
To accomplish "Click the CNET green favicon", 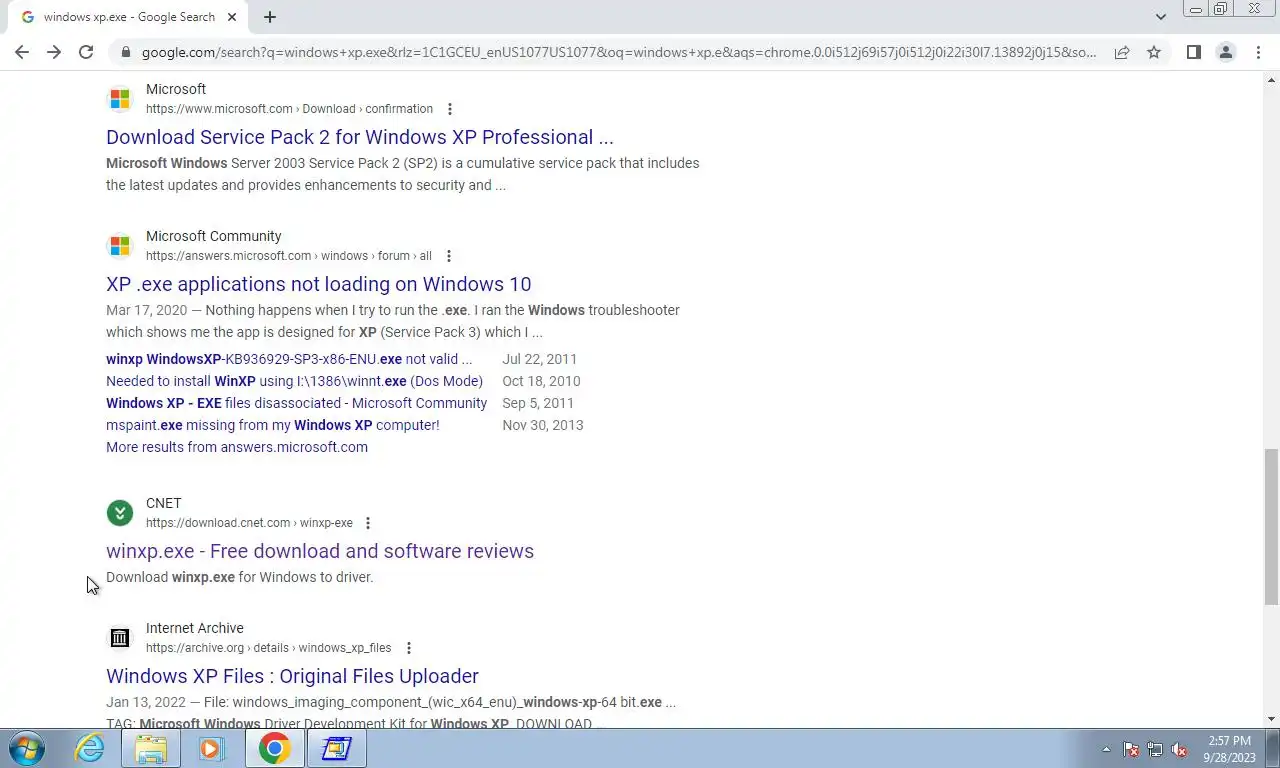I will (120, 513).
